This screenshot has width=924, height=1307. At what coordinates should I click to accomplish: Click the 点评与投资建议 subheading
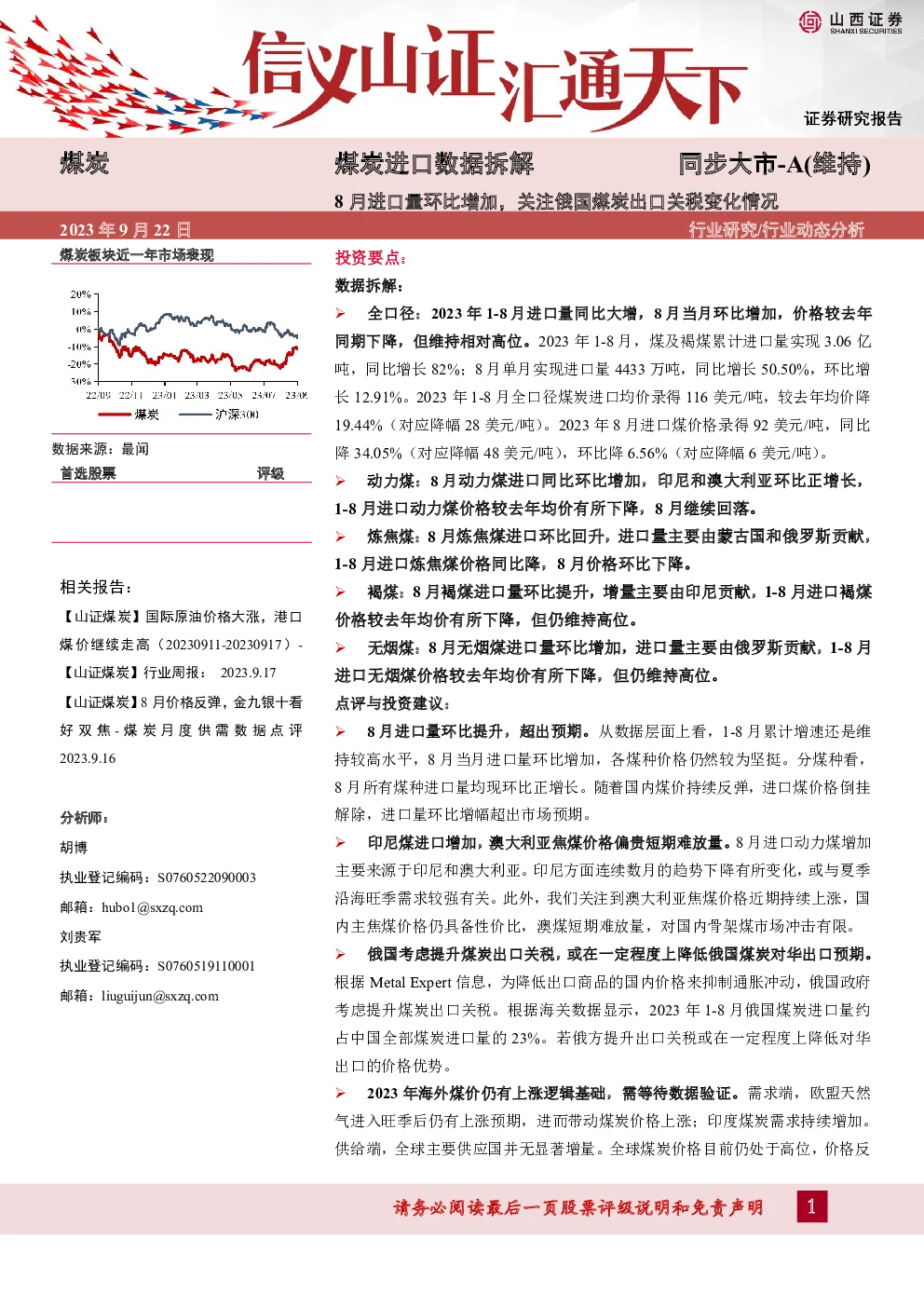pos(392,703)
